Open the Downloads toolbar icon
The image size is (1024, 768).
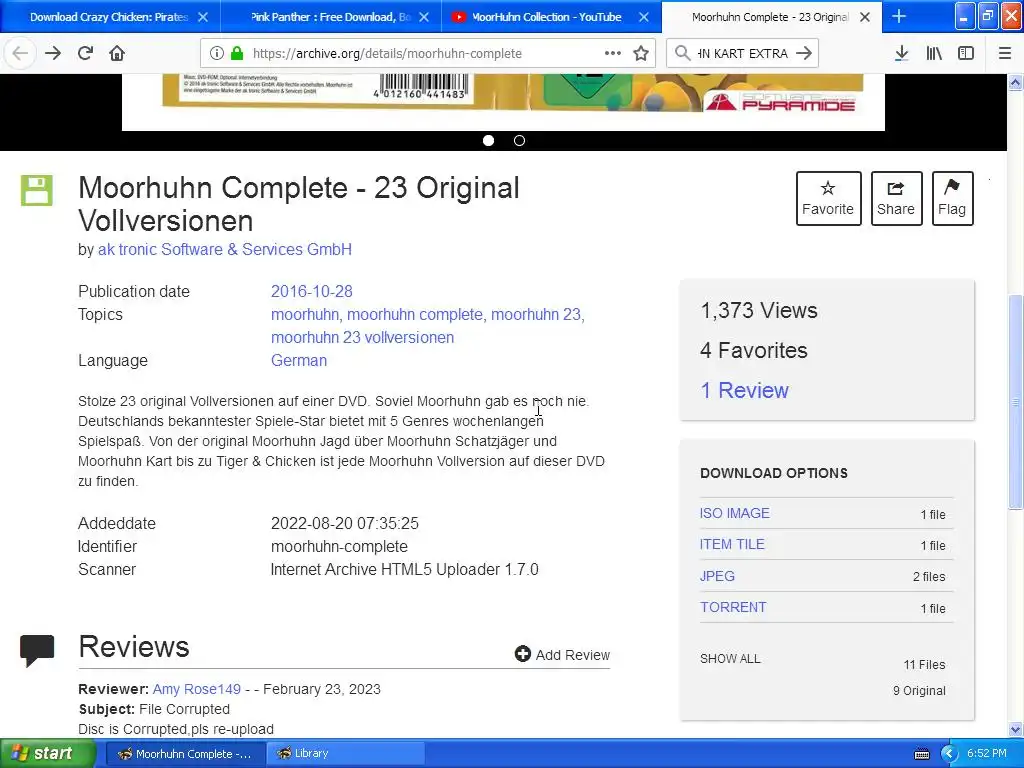[901, 53]
